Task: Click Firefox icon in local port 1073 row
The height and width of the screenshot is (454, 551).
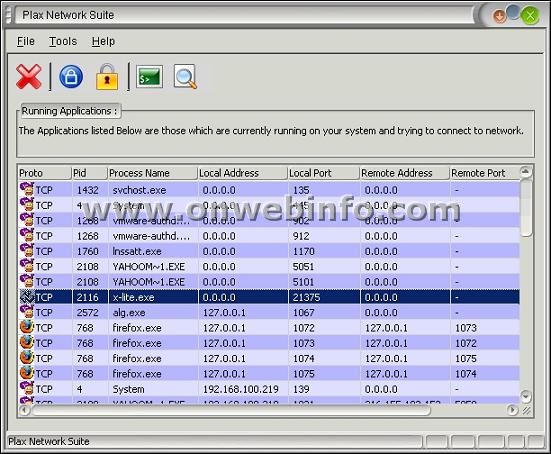Action: click(27, 343)
